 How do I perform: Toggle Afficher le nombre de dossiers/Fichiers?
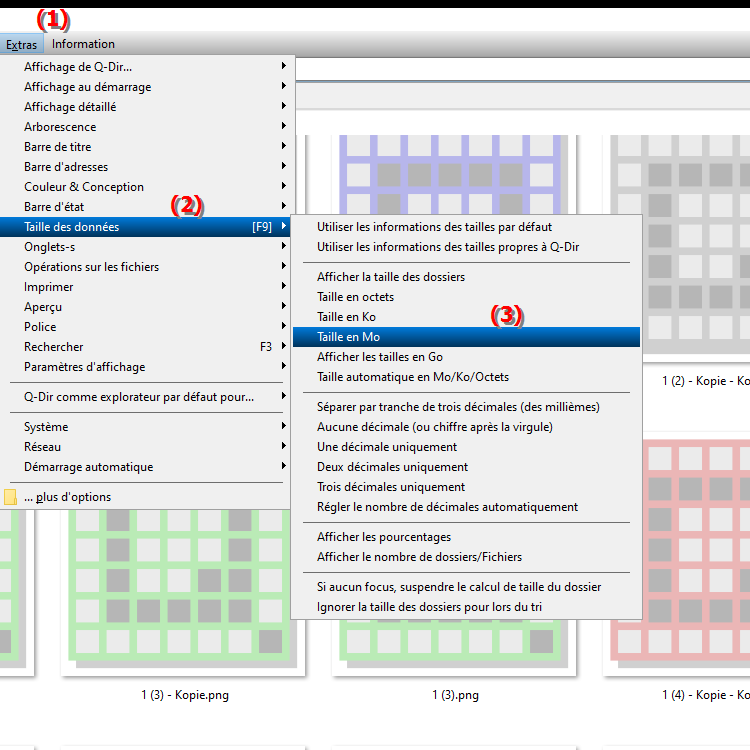[x=466, y=557]
